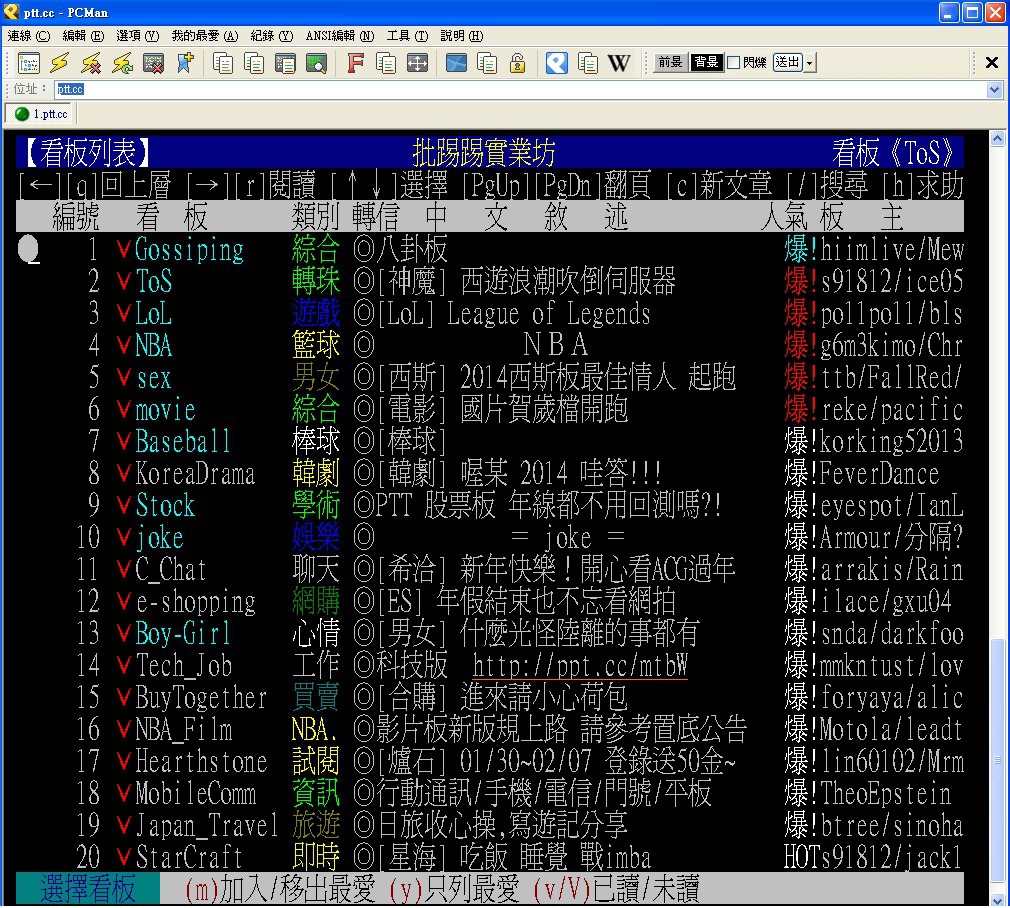The width and height of the screenshot is (1010, 908).
Task: Click the yellow lightning connect icon
Action: click(x=60, y=63)
